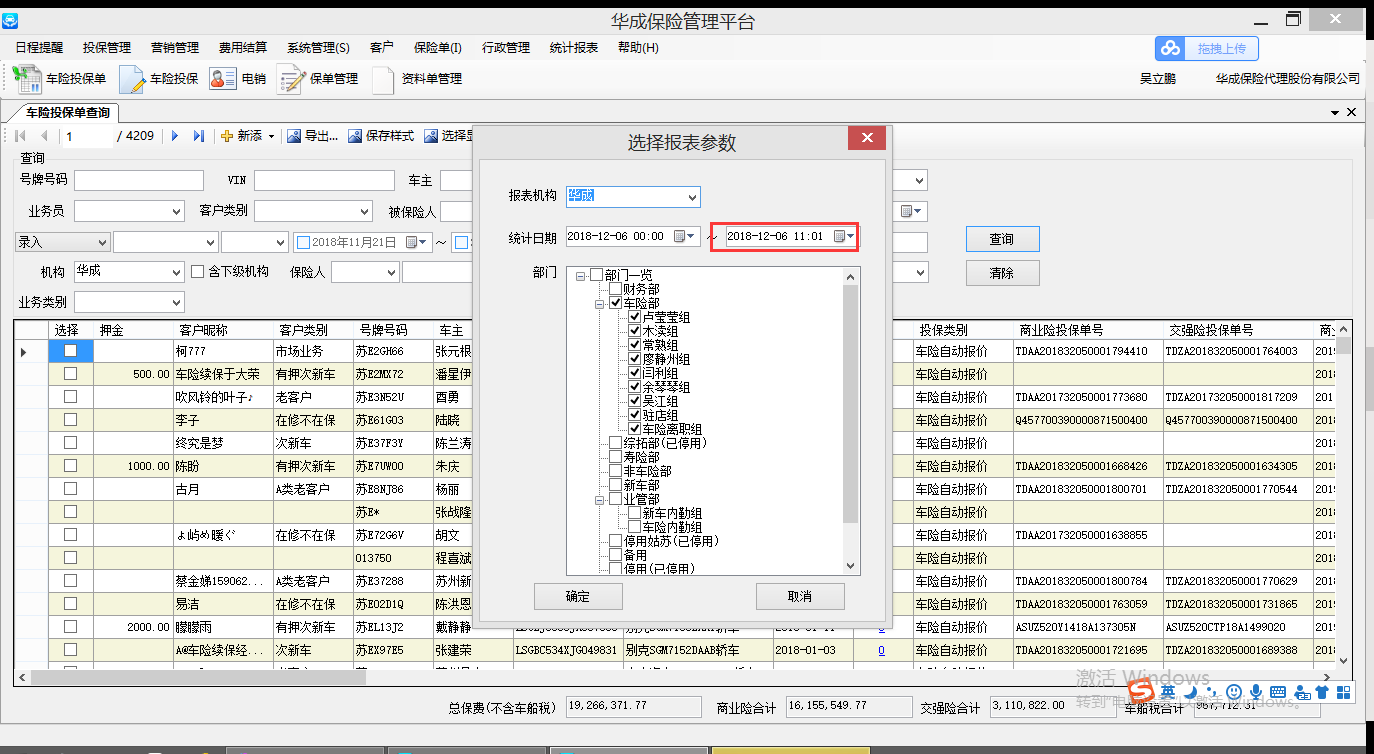Open the 录入 dropdown
The width and height of the screenshot is (1374, 754).
(x=101, y=242)
